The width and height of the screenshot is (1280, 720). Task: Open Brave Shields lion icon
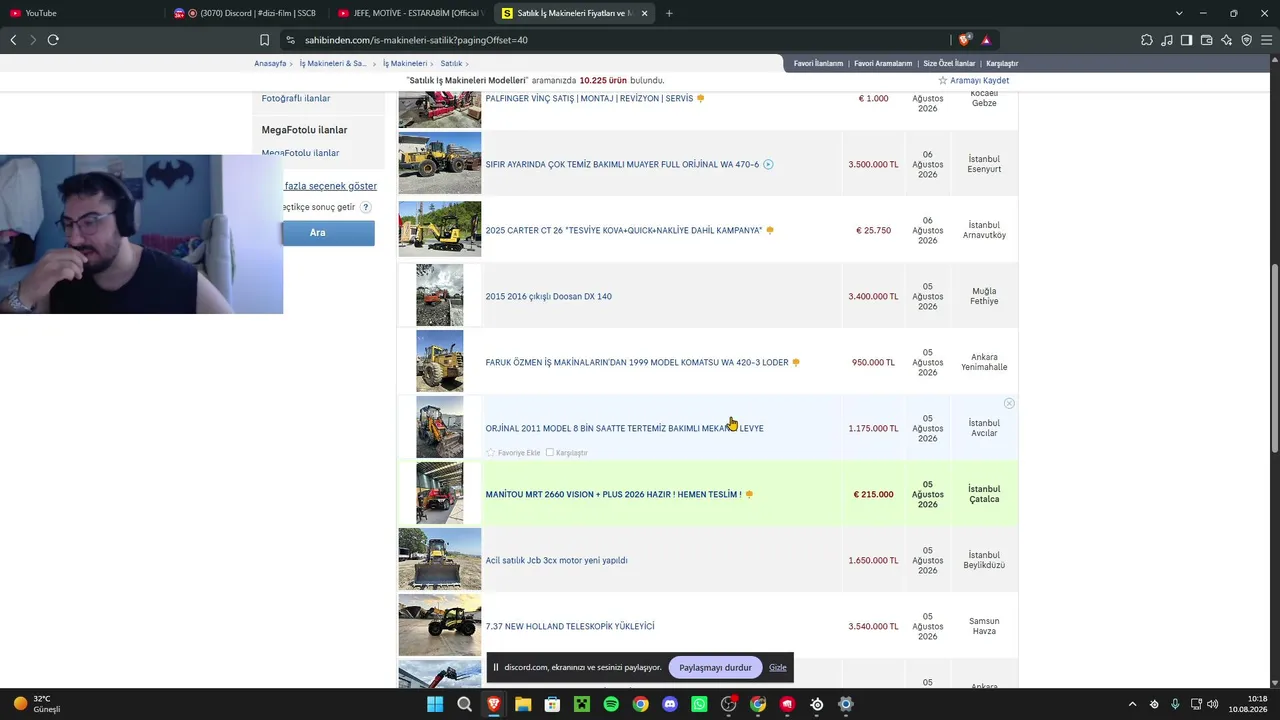(x=964, y=40)
